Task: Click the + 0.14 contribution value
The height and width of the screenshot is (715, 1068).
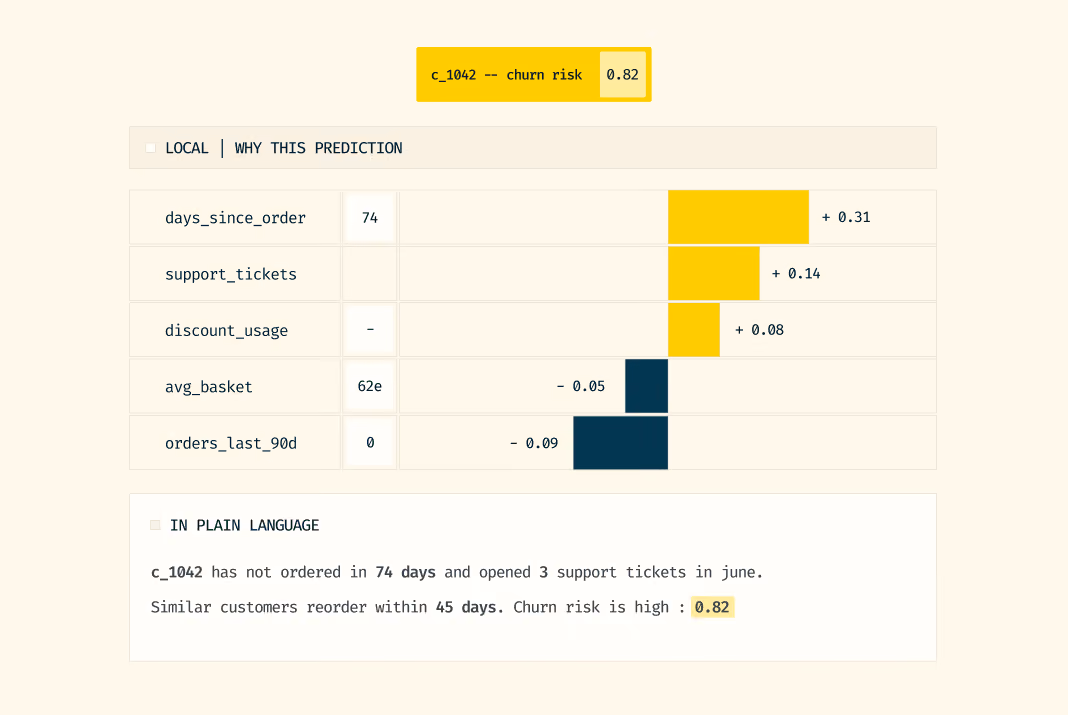Action: pyautogui.click(x=796, y=274)
